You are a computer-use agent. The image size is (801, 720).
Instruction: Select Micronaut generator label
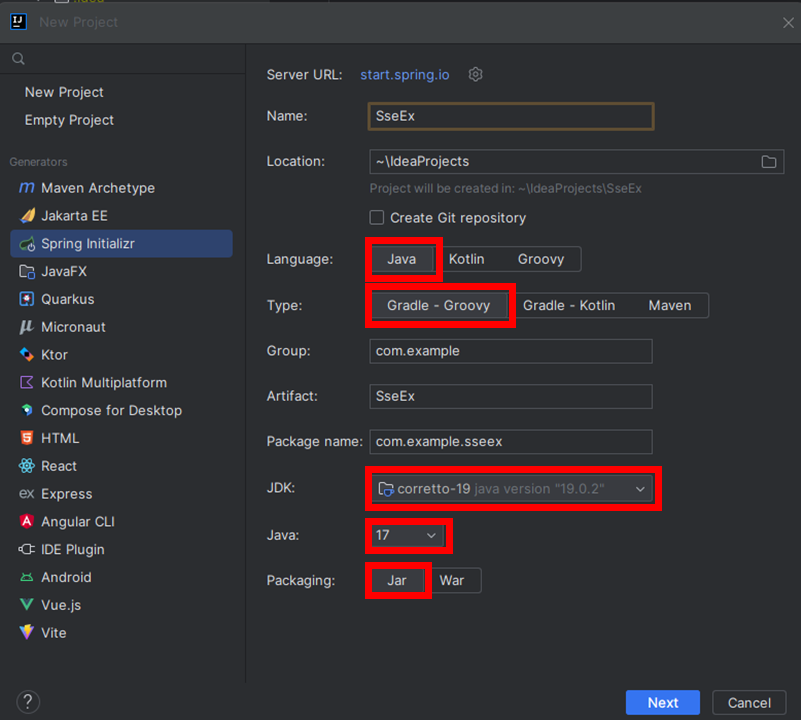[x=74, y=327]
